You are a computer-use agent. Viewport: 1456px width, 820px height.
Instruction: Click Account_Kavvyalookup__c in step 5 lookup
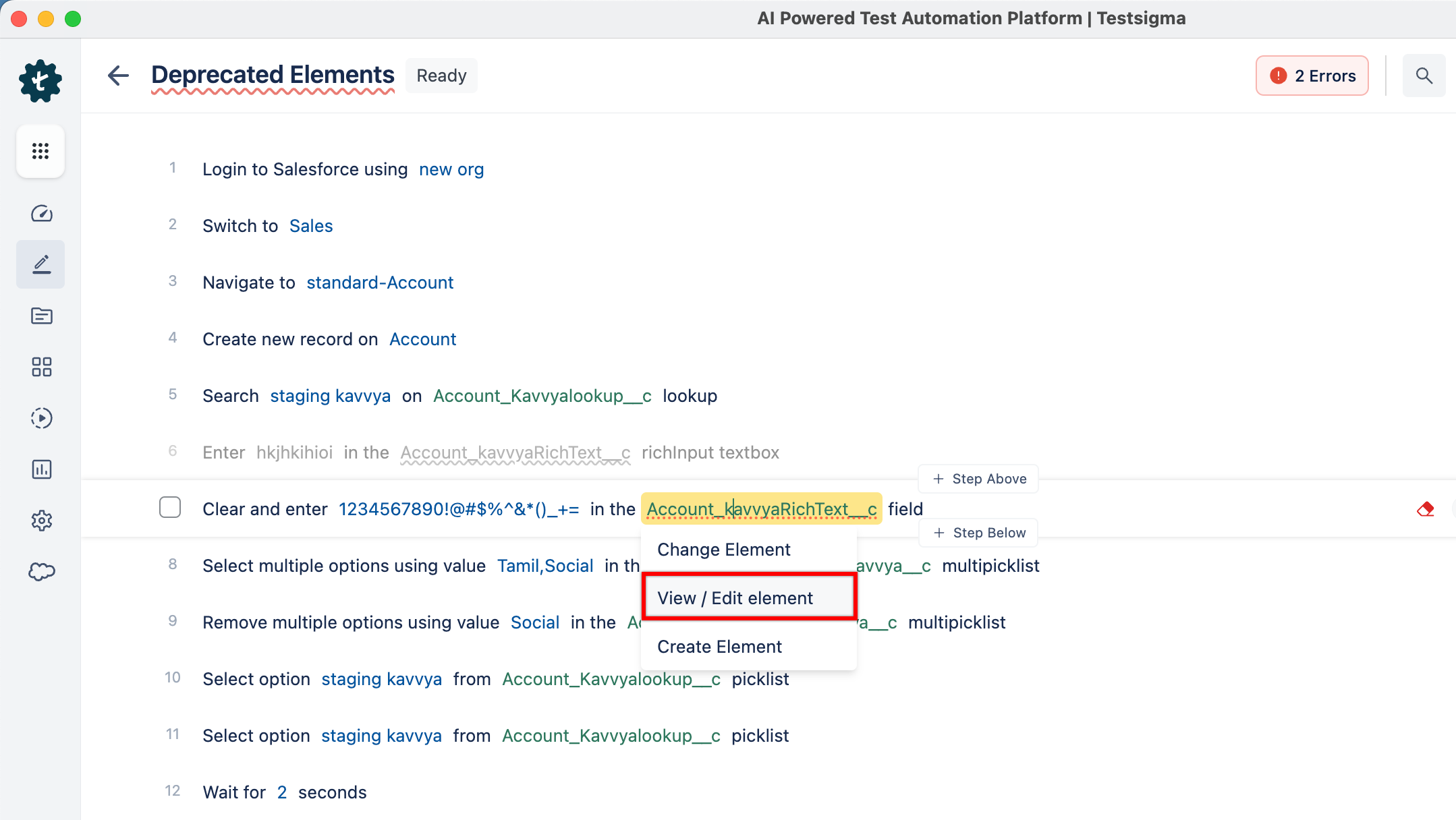[542, 396]
